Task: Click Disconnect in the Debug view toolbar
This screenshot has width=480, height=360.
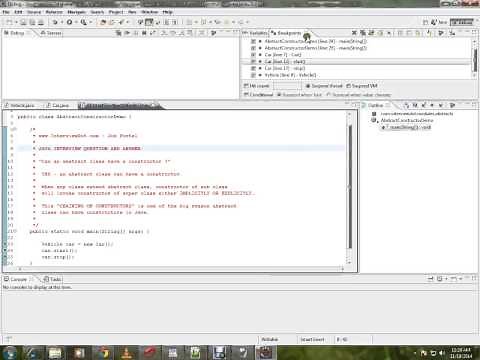Action: (153, 33)
